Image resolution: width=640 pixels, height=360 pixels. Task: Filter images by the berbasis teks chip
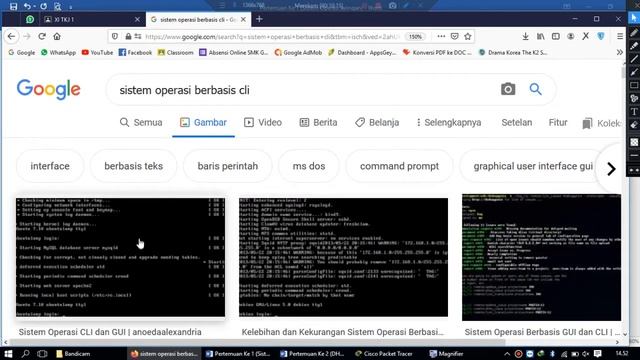(133, 166)
